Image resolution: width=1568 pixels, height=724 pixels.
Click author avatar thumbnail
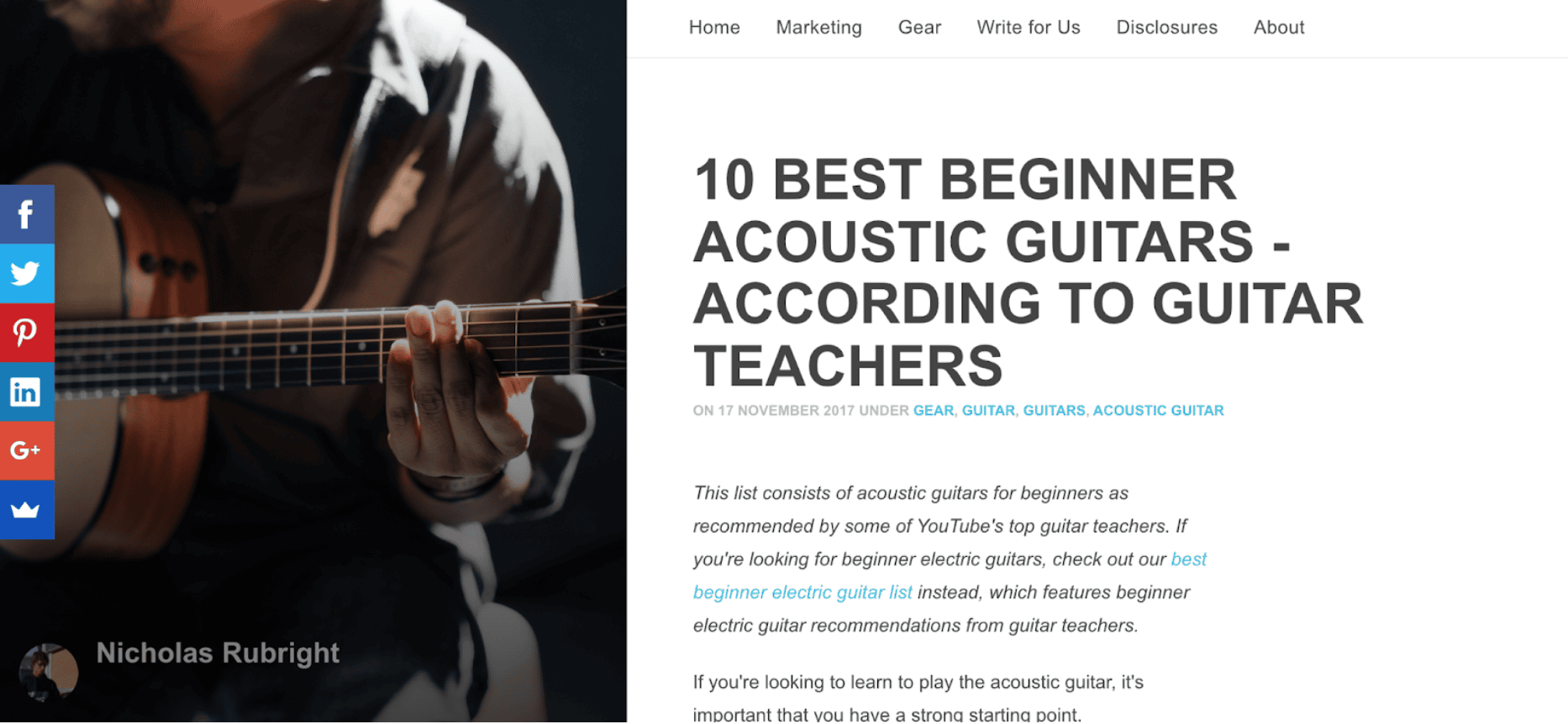[49, 672]
